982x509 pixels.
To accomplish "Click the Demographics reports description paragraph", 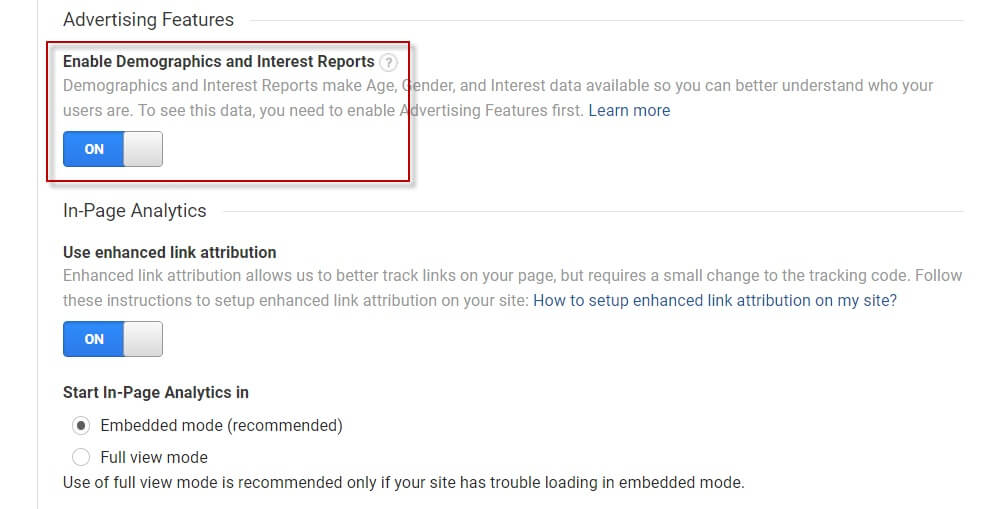I will tap(498, 98).
